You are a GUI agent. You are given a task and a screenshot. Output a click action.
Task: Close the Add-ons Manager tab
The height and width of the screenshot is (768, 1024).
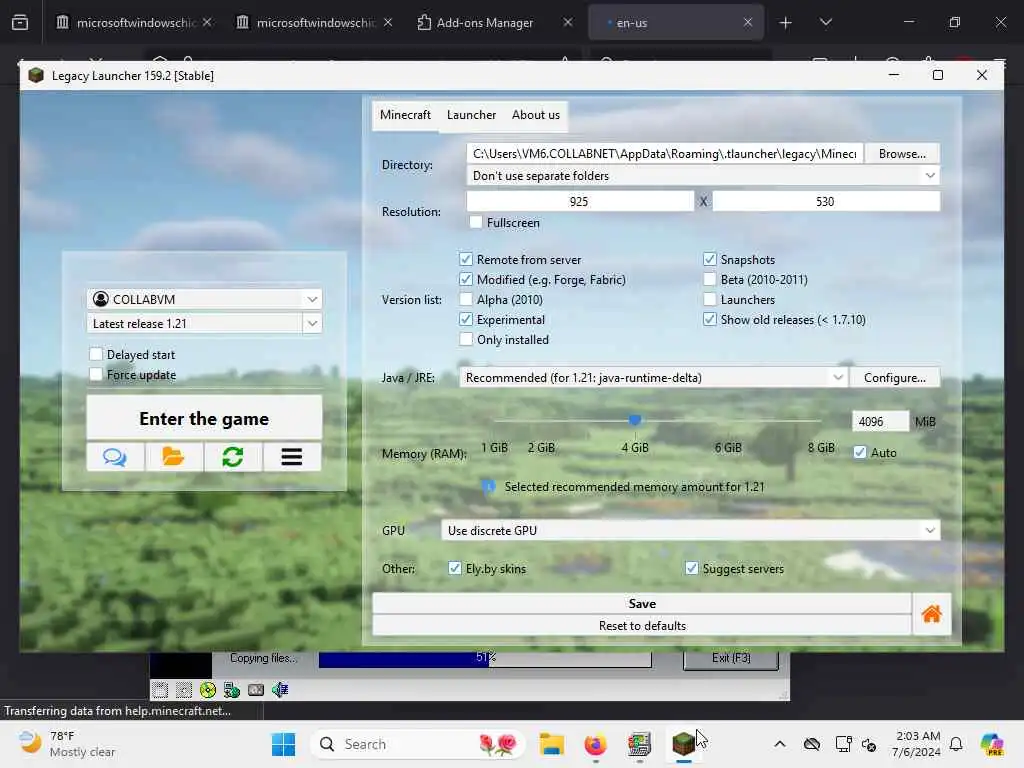568,22
